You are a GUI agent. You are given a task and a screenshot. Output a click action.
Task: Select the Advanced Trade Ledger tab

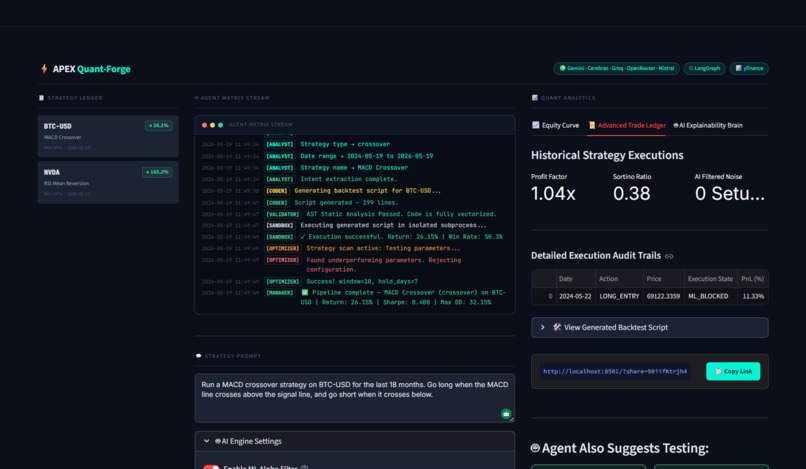(x=627, y=125)
